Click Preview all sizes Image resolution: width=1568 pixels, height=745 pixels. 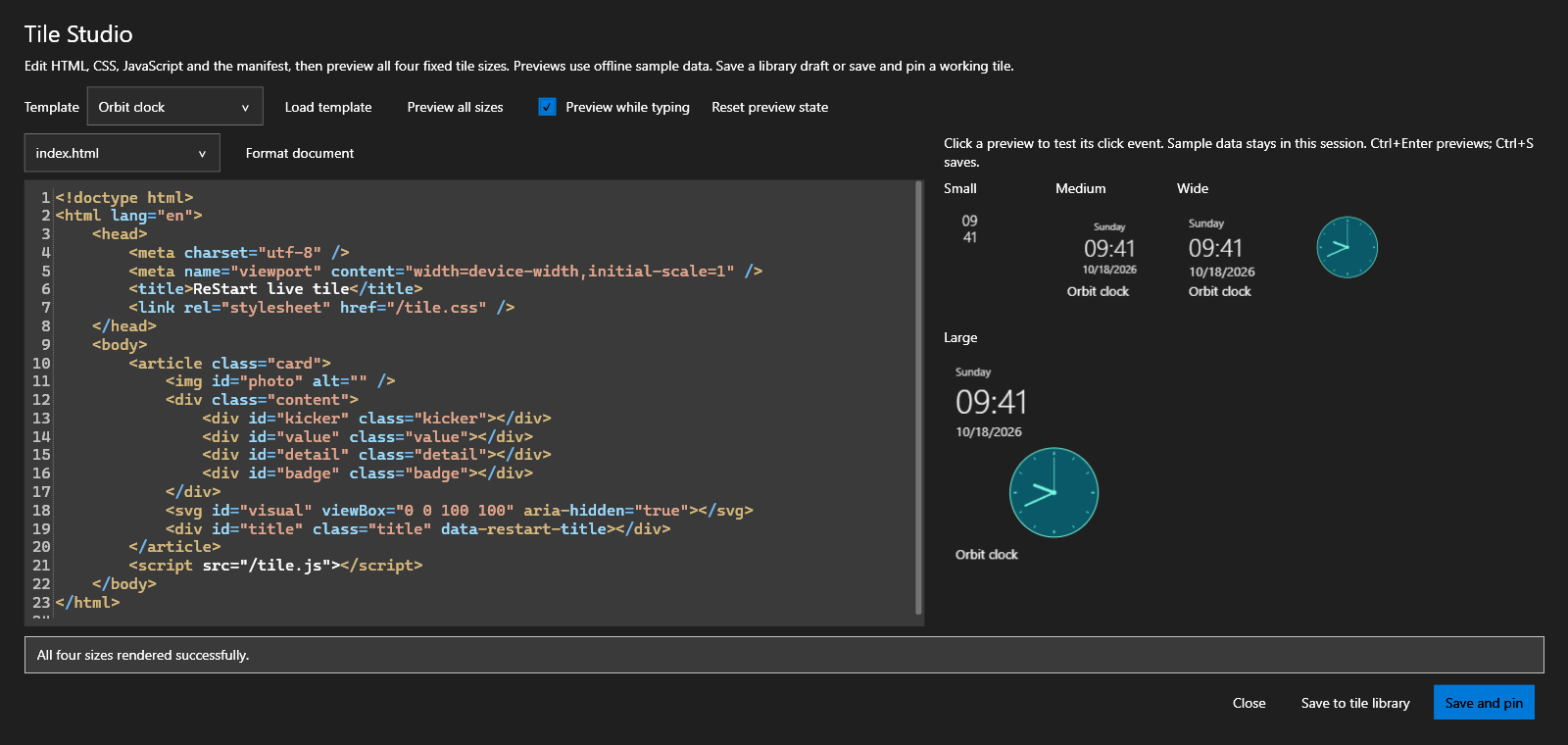pos(455,107)
